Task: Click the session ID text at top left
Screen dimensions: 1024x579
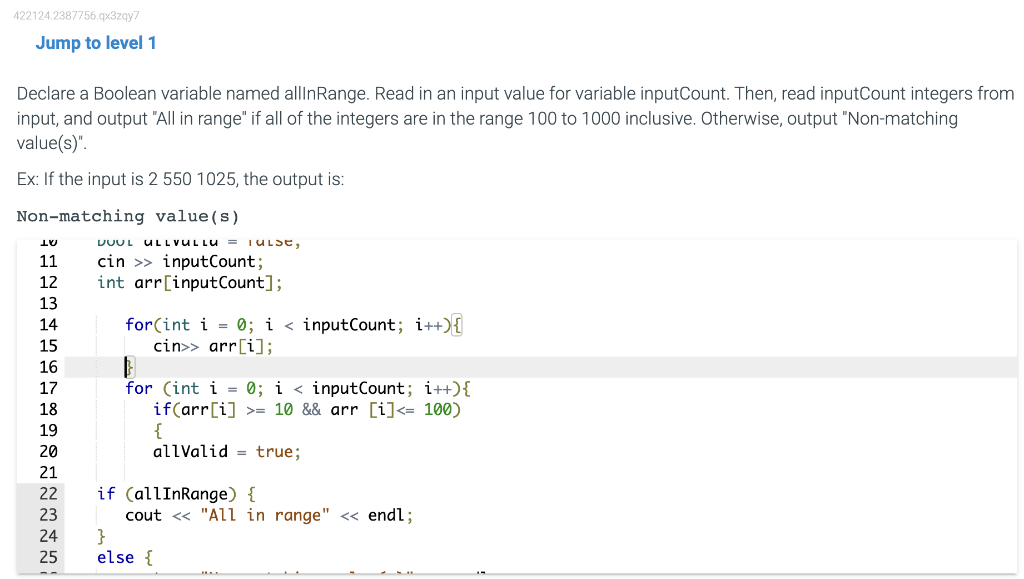Action: (78, 15)
